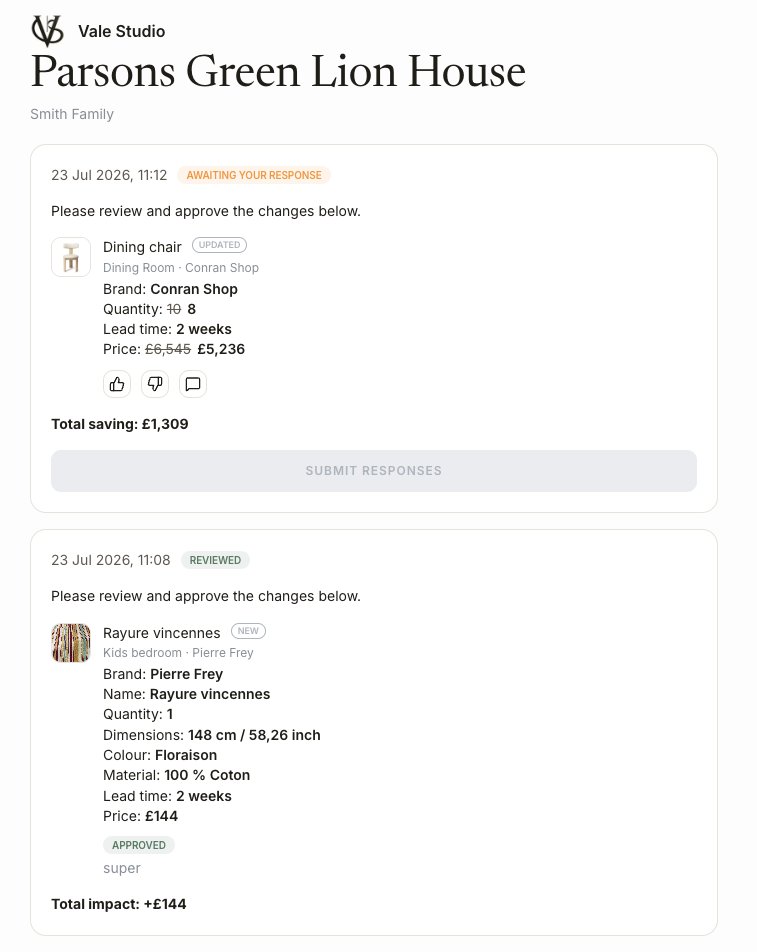Click the Vale Studio name in header
Image resolution: width=757 pixels, height=952 pixels.
click(121, 31)
